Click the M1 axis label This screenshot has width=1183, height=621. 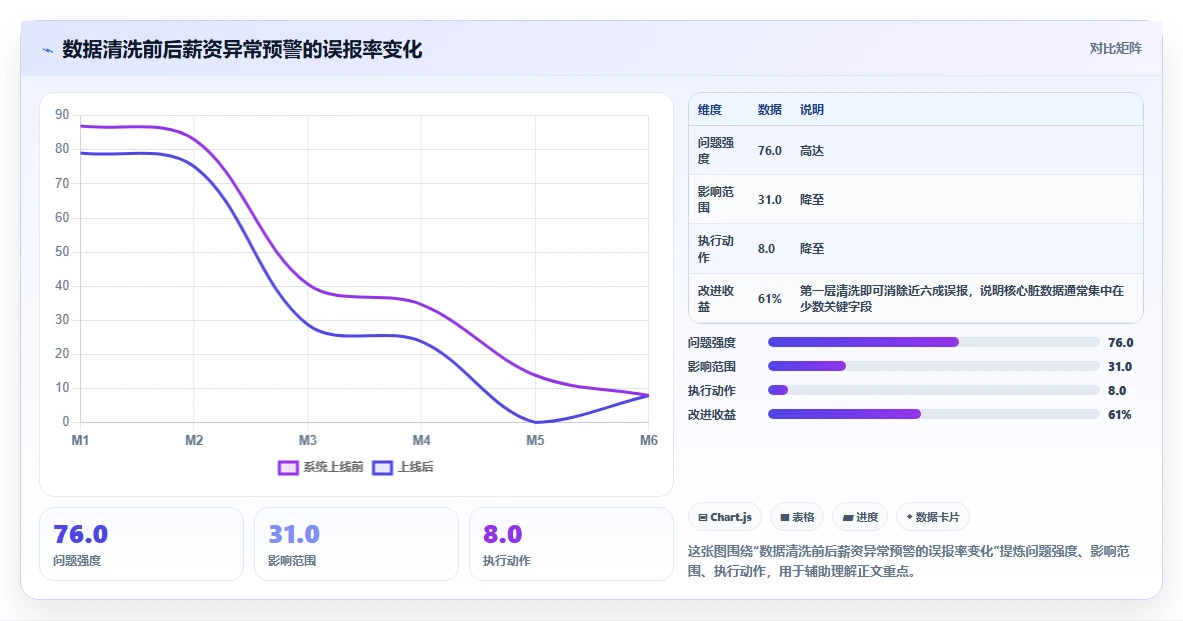tap(80, 440)
